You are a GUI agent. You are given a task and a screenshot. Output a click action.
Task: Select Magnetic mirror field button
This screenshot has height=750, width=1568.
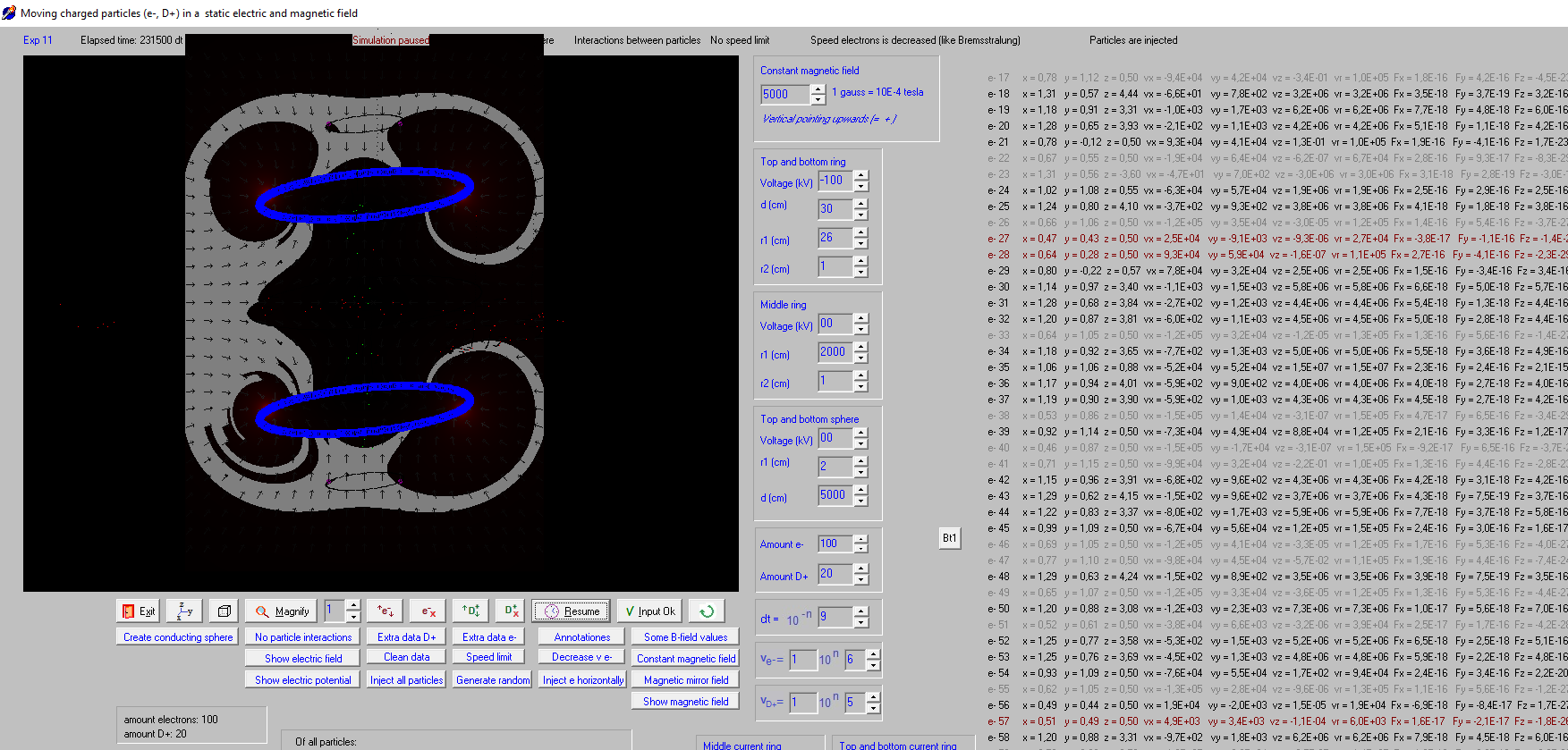coord(686,680)
